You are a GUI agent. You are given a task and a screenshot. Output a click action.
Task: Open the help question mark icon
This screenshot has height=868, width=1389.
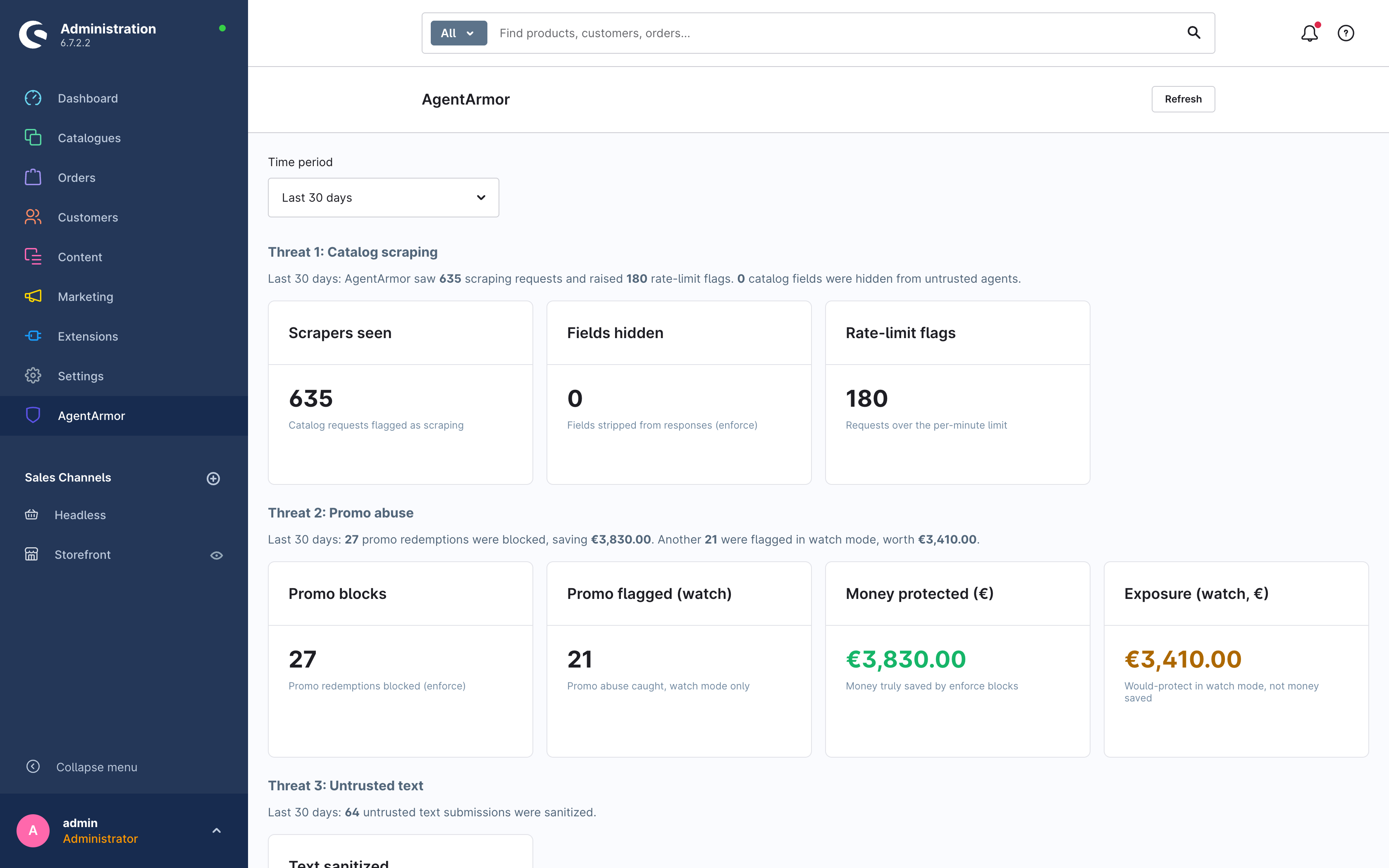tap(1346, 33)
